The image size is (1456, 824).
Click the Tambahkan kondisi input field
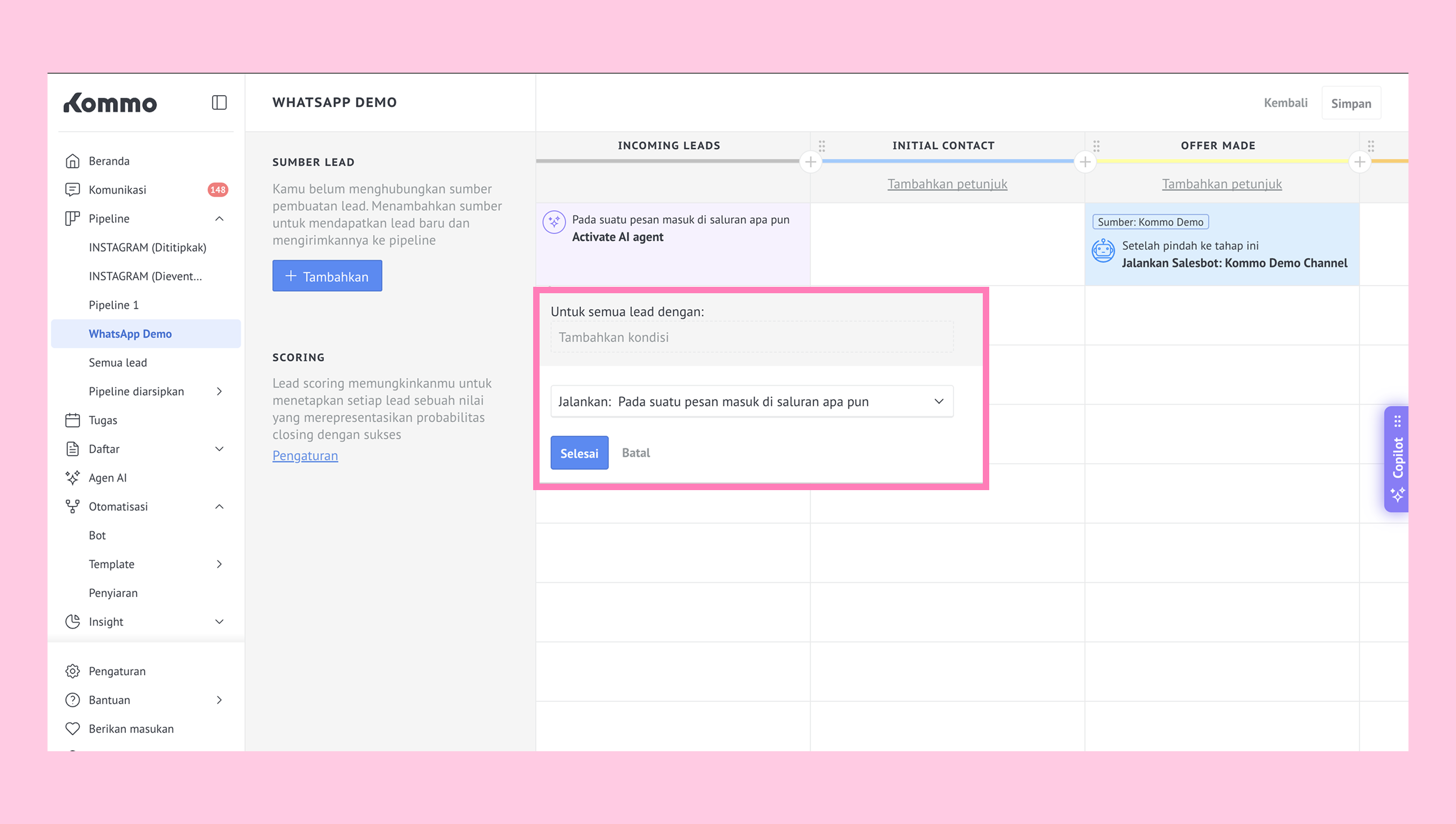pos(751,337)
